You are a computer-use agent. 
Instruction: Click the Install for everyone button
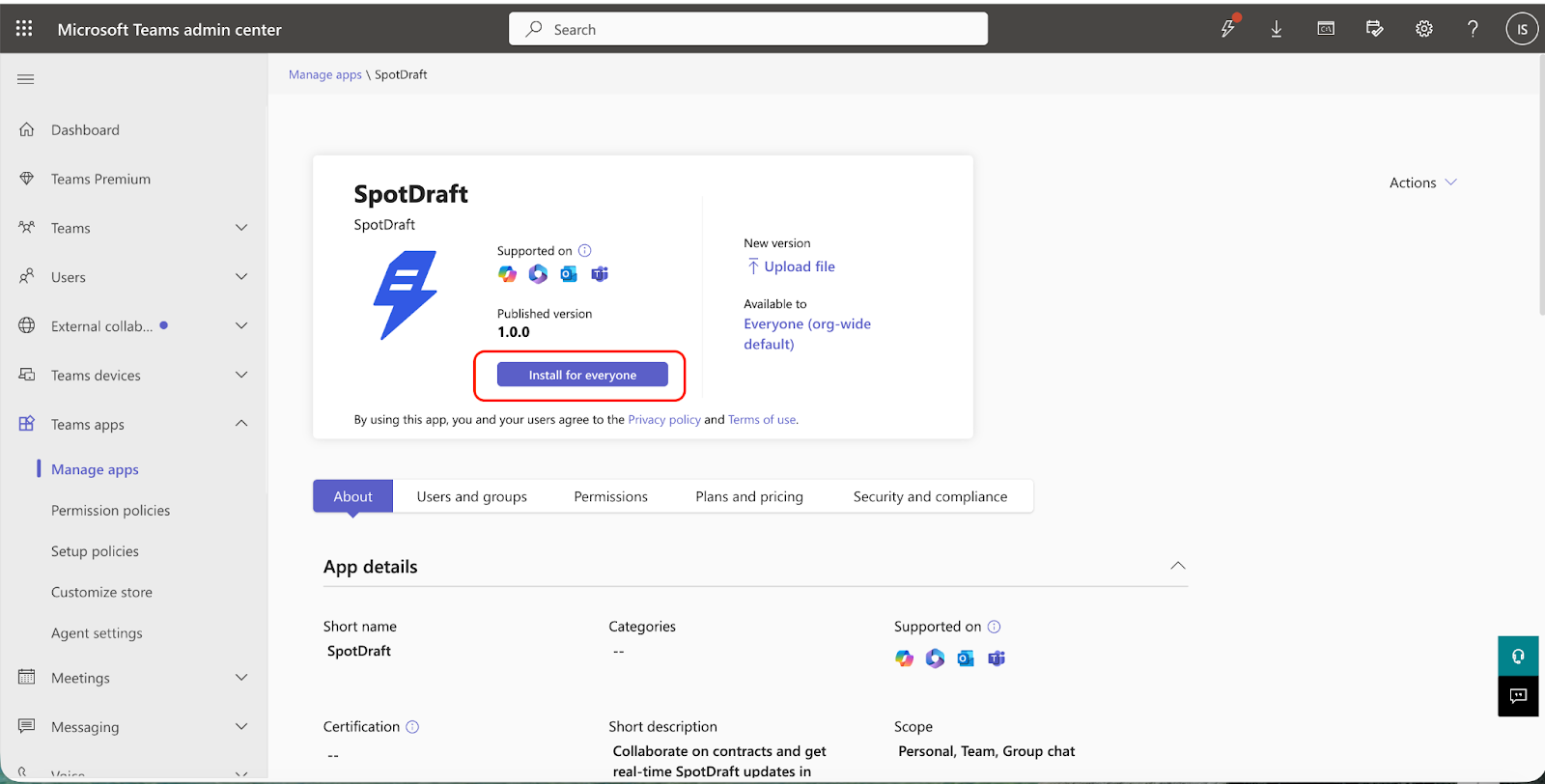[x=582, y=375]
